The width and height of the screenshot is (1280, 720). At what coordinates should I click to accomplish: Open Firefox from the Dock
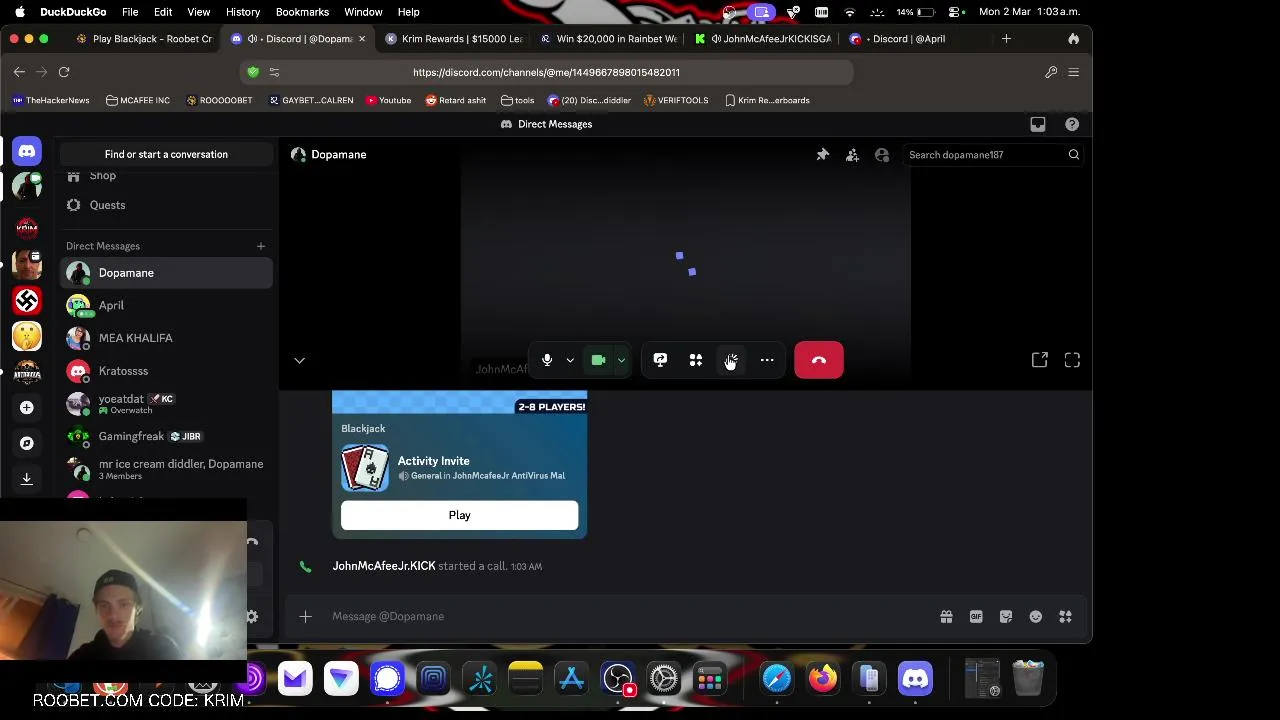tap(823, 678)
